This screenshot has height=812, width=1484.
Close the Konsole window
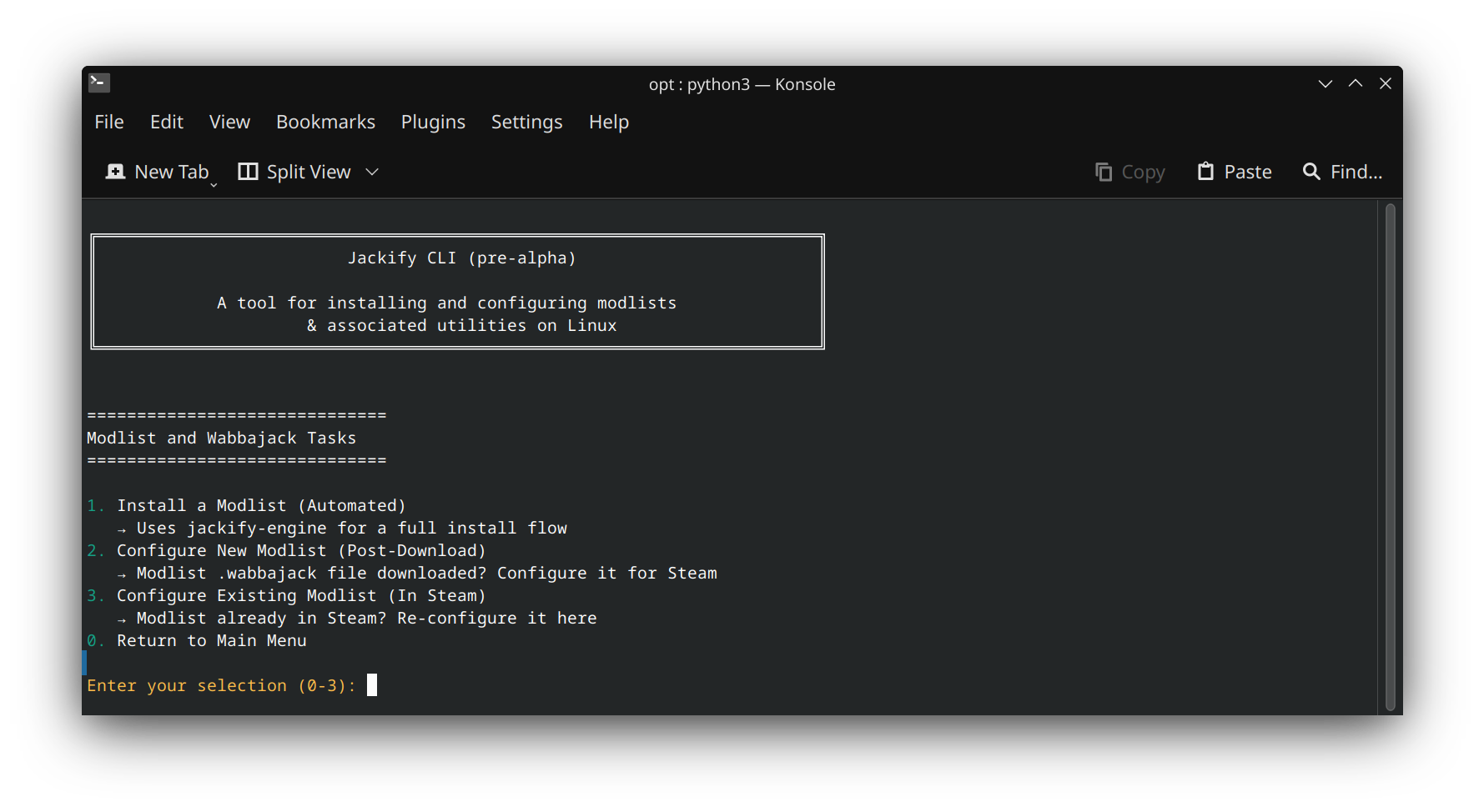pos(1386,84)
